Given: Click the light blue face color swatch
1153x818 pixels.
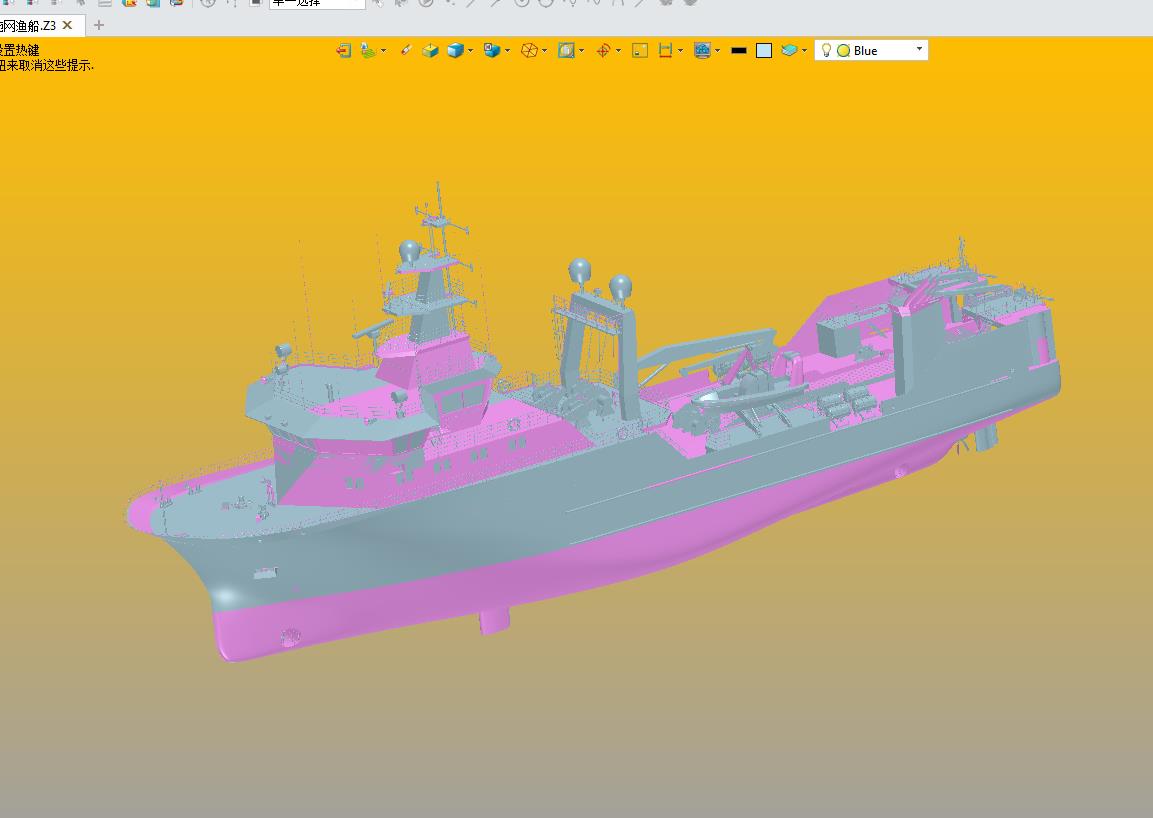Looking at the screenshot, I should tap(764, 50).
